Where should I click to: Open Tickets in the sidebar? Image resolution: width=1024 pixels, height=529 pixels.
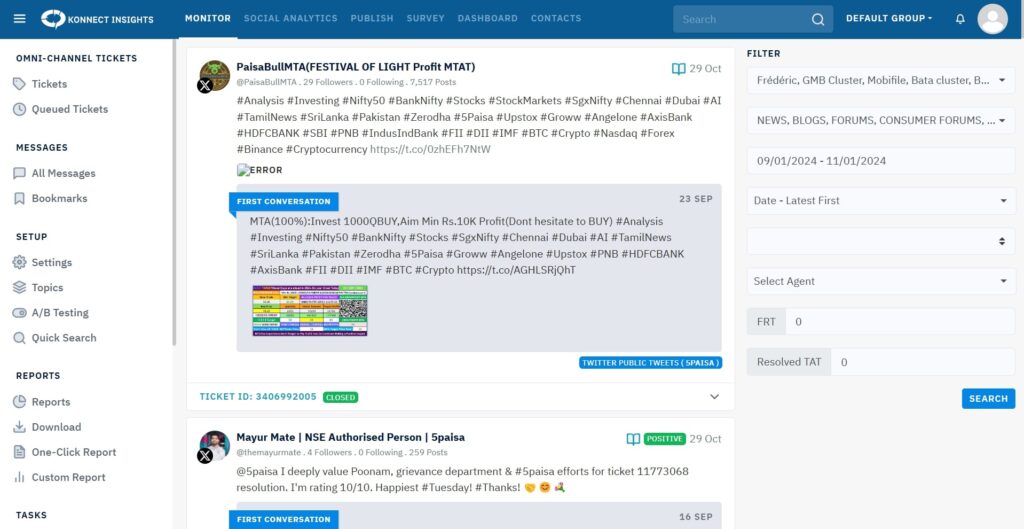tap(49, 84)
